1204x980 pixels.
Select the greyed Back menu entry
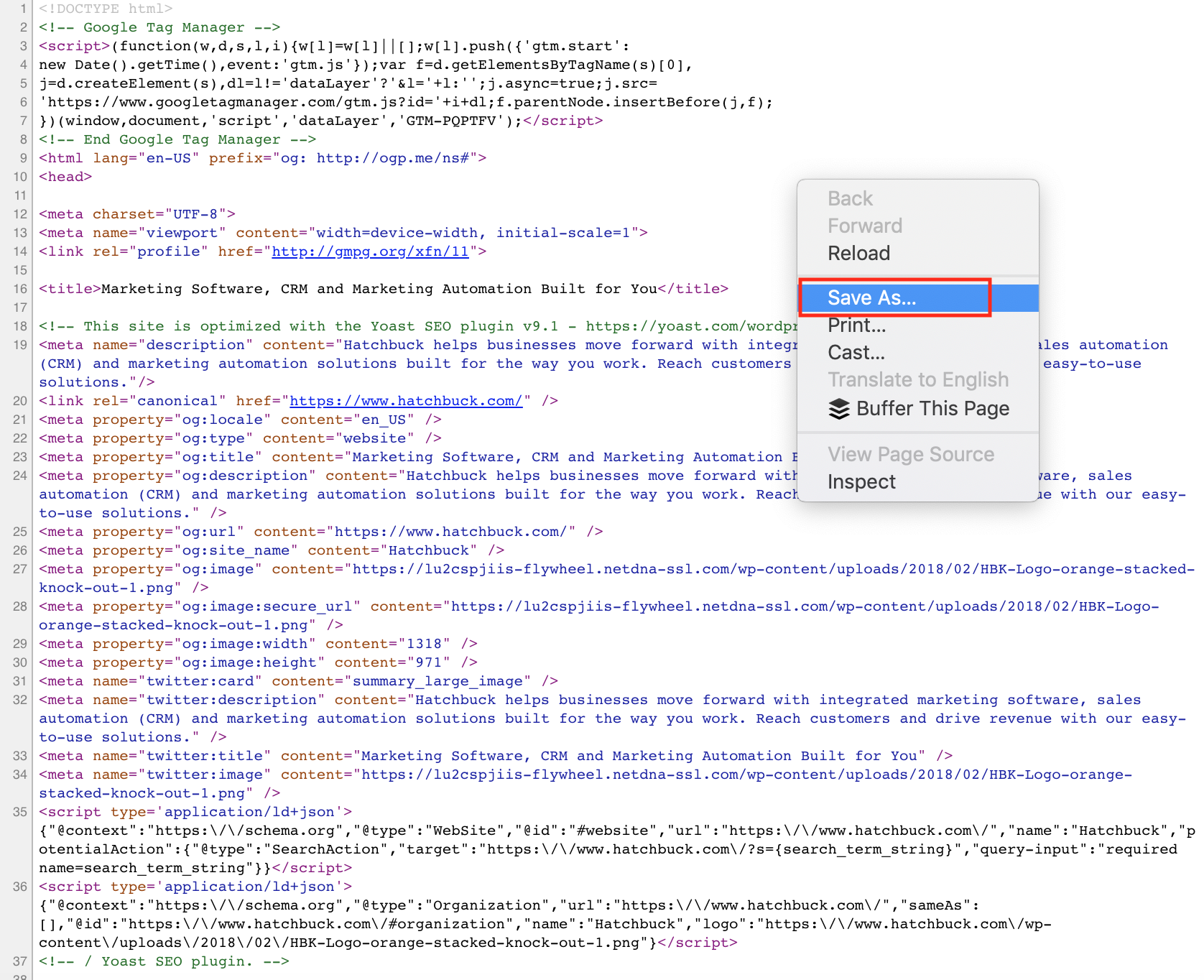point(918,199)
